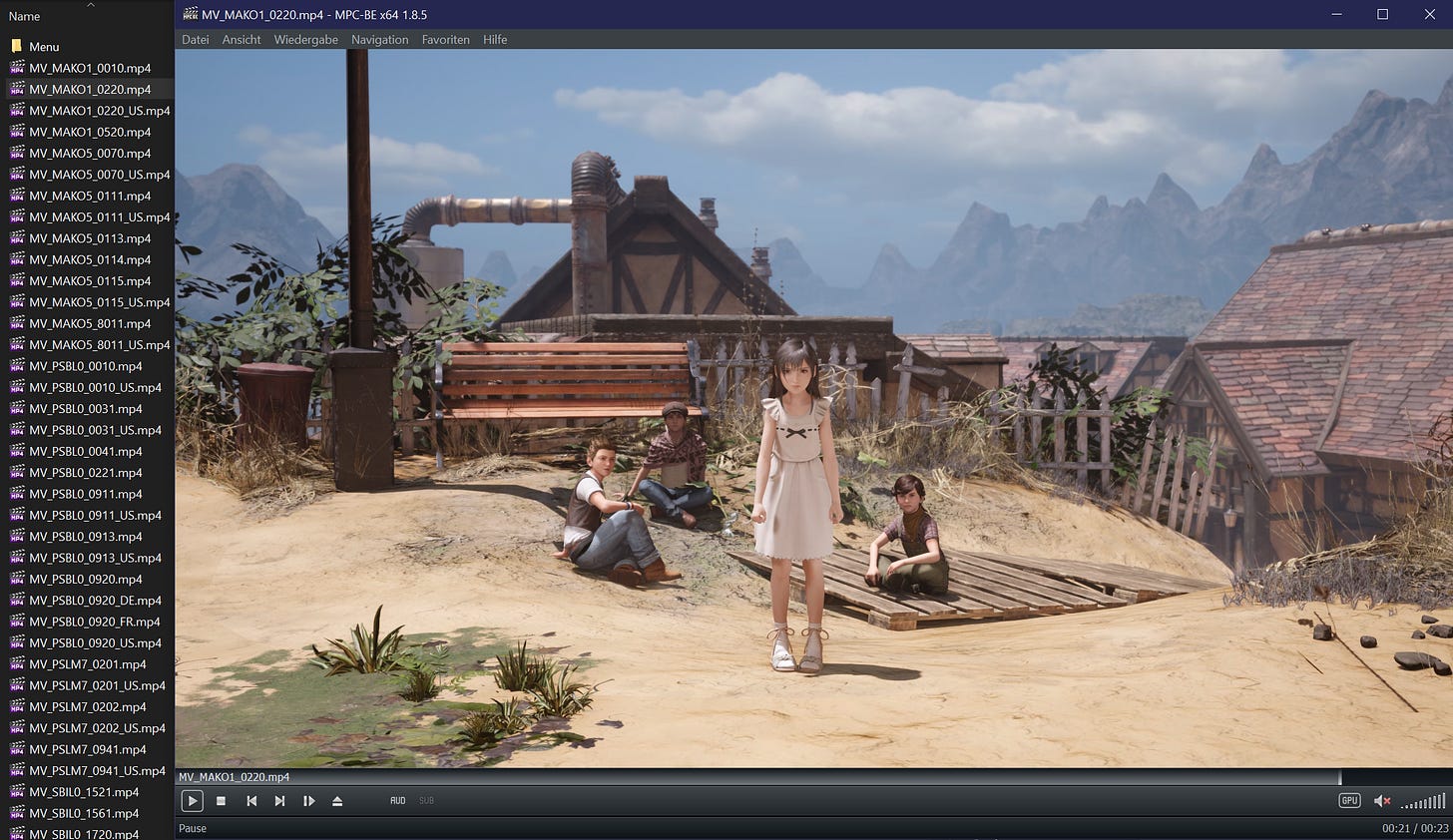
Task: Click the Play button in the player
Action: tap(192, 800)
